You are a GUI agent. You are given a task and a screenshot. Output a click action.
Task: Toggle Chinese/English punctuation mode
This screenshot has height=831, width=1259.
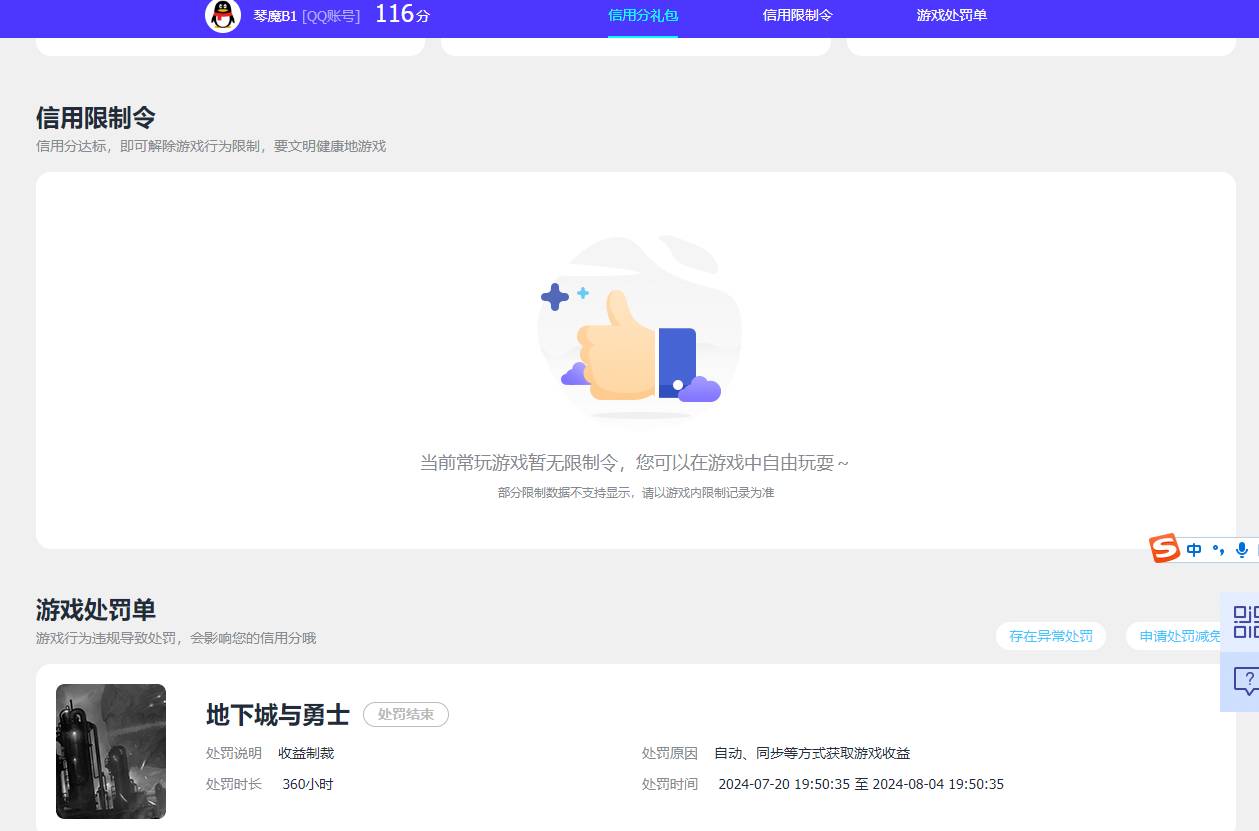point(1218,549)
